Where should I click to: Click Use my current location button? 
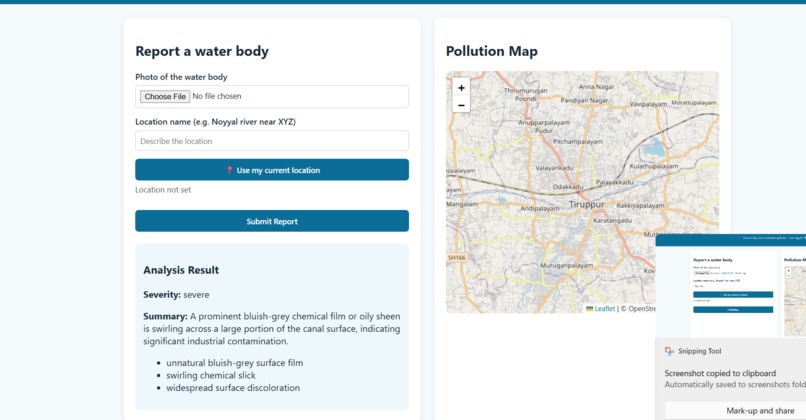click(x=272, y=170)
